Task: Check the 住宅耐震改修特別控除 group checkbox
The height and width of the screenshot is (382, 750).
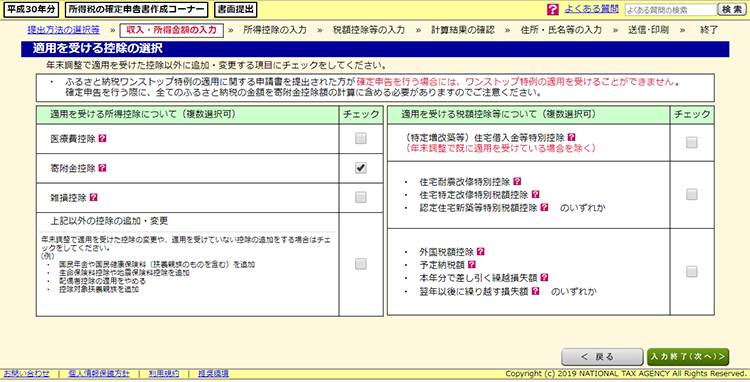Action: click(692, 194)
